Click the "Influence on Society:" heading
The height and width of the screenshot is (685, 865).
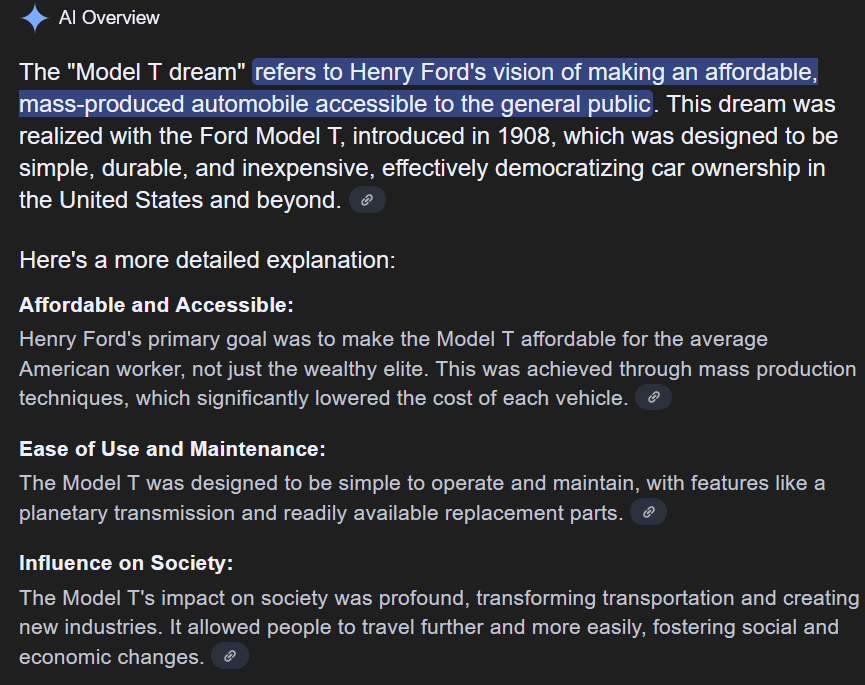click(126, 563)
